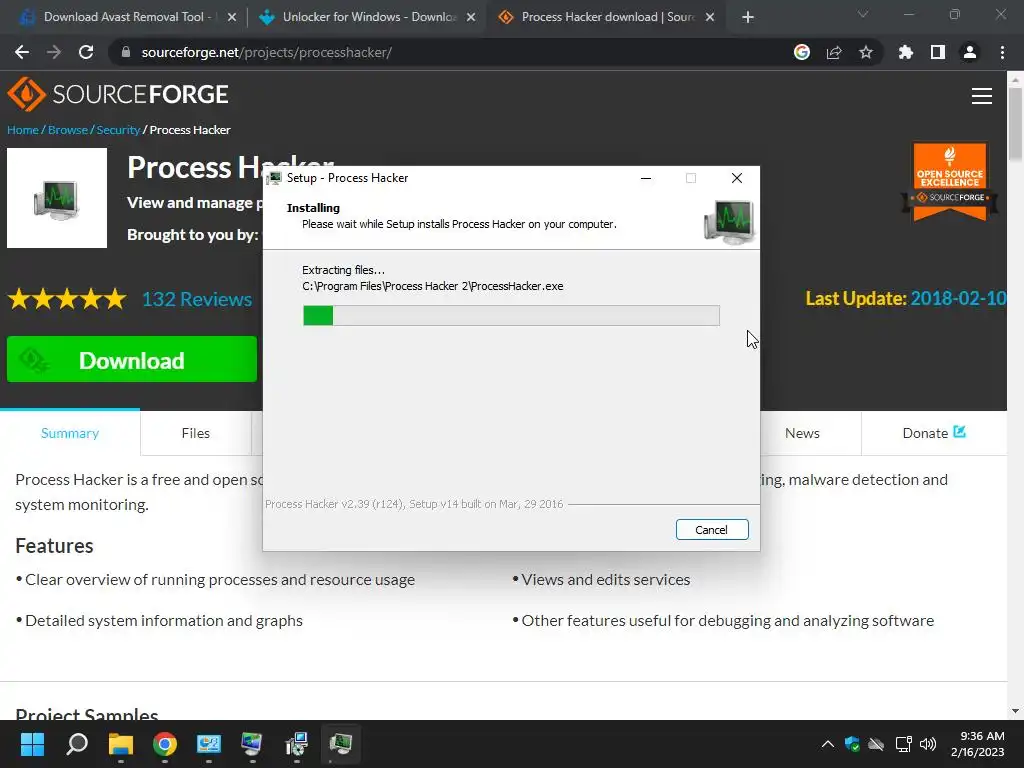Open File Explorer from taskbar
The image size is (1024, 768).
(x=121, y=744)
